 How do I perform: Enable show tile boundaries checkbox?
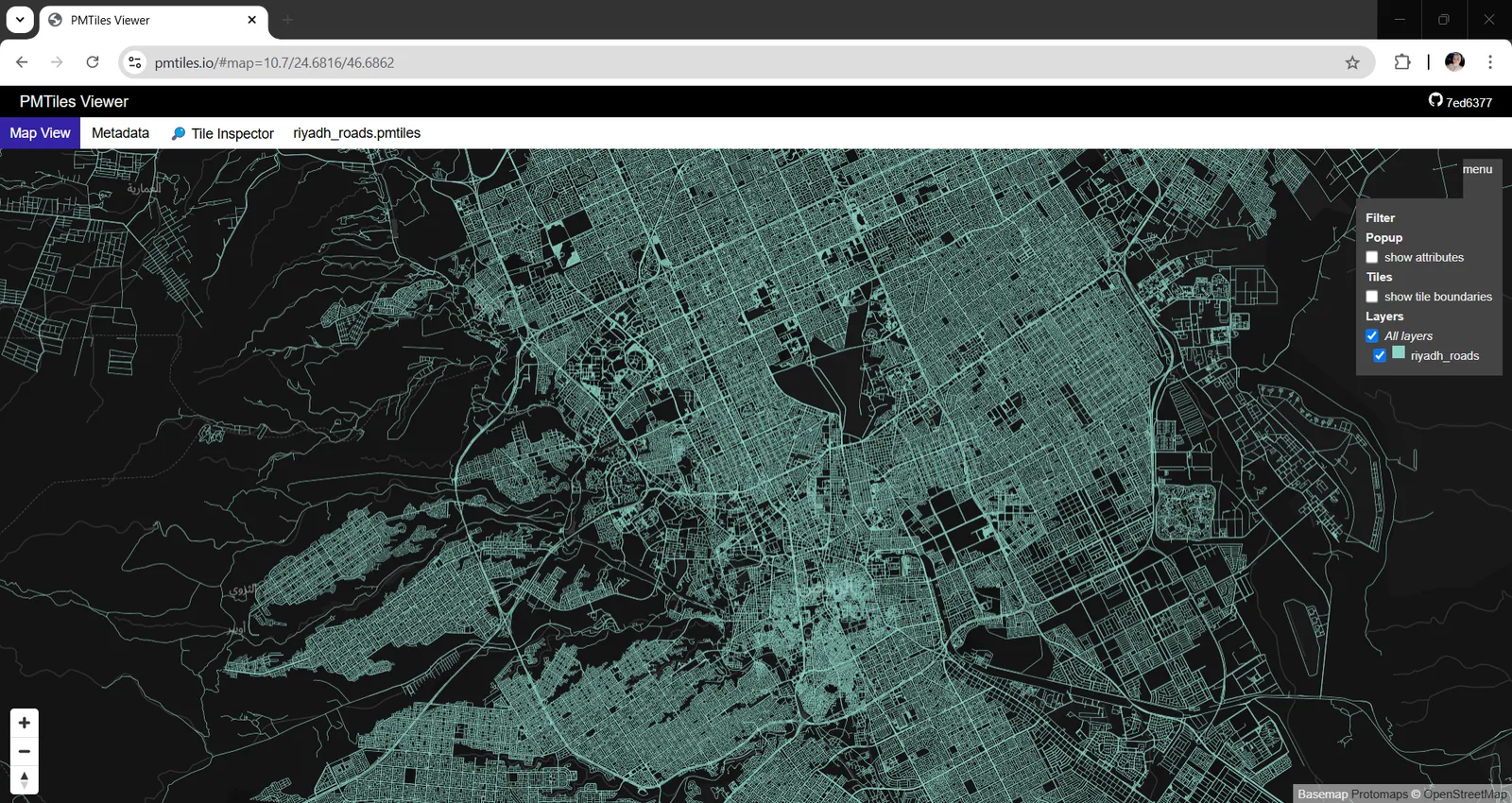pyautogui.click(x=1372, y=297)
